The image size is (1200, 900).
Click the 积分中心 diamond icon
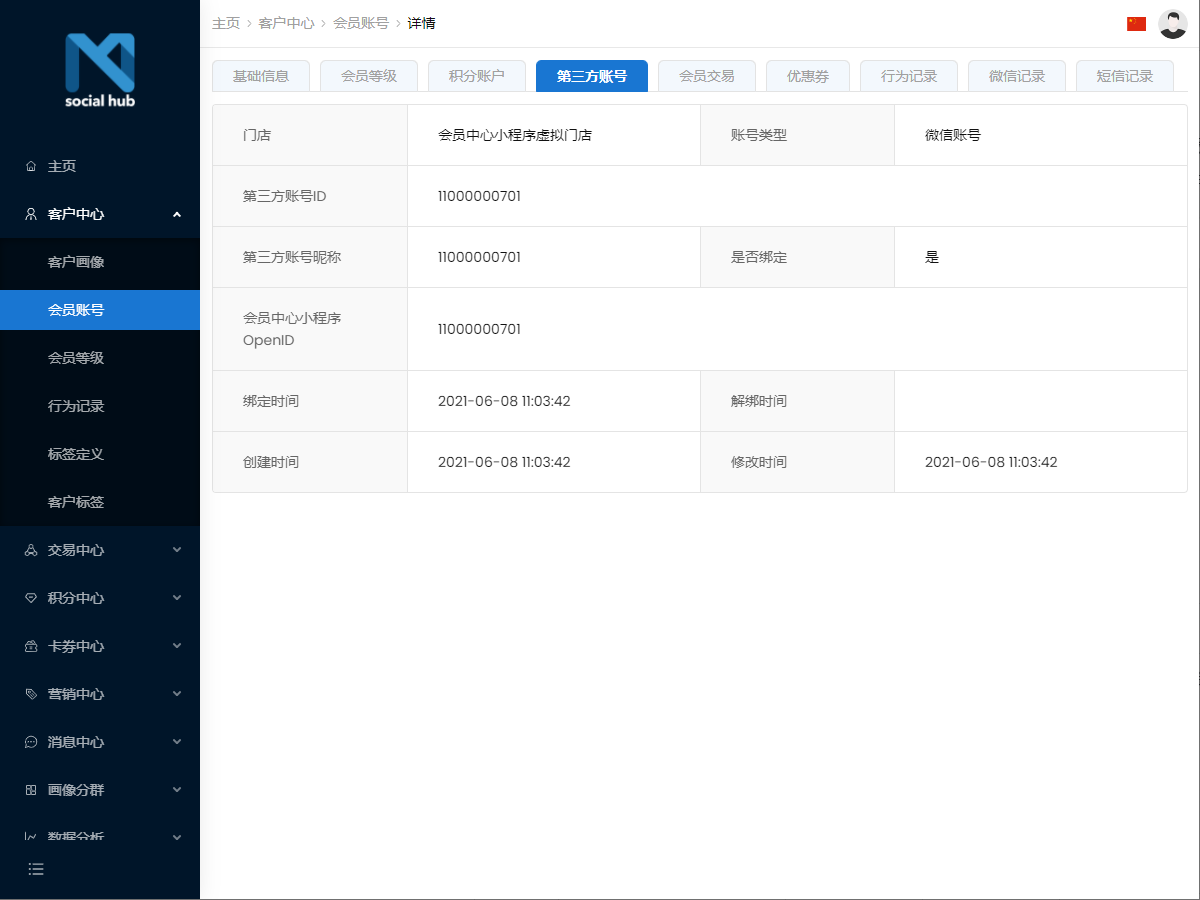[x=31, y=598]
